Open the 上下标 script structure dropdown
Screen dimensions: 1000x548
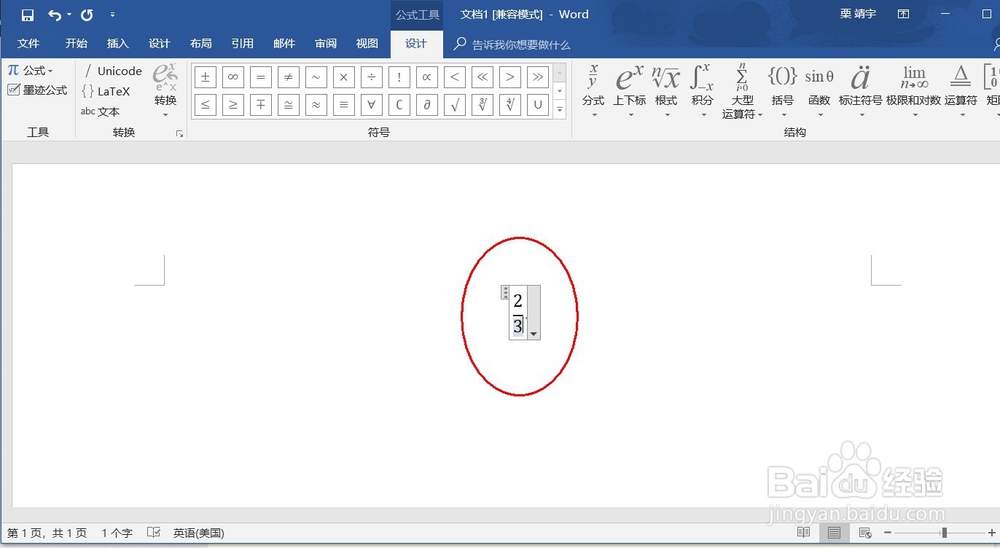coord(629,91)
